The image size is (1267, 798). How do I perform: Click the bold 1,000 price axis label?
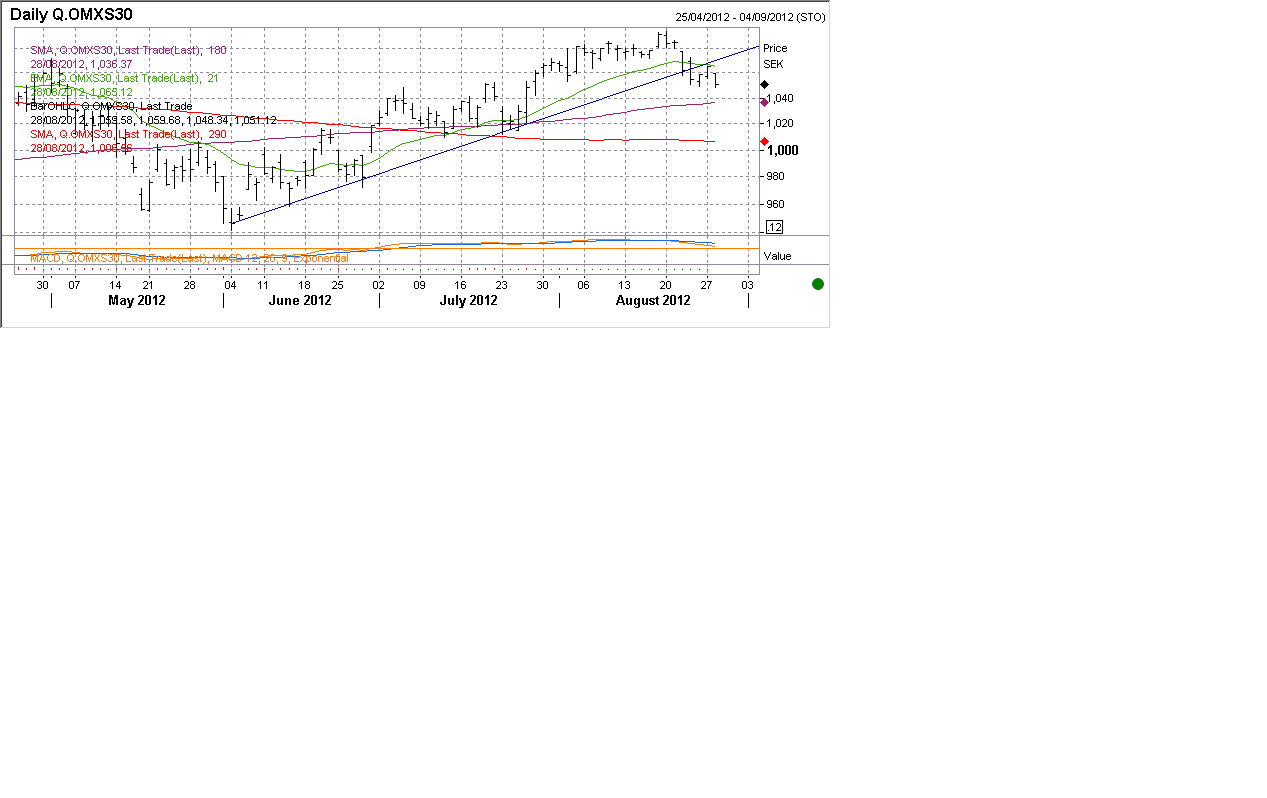click(x=782, y=150)
